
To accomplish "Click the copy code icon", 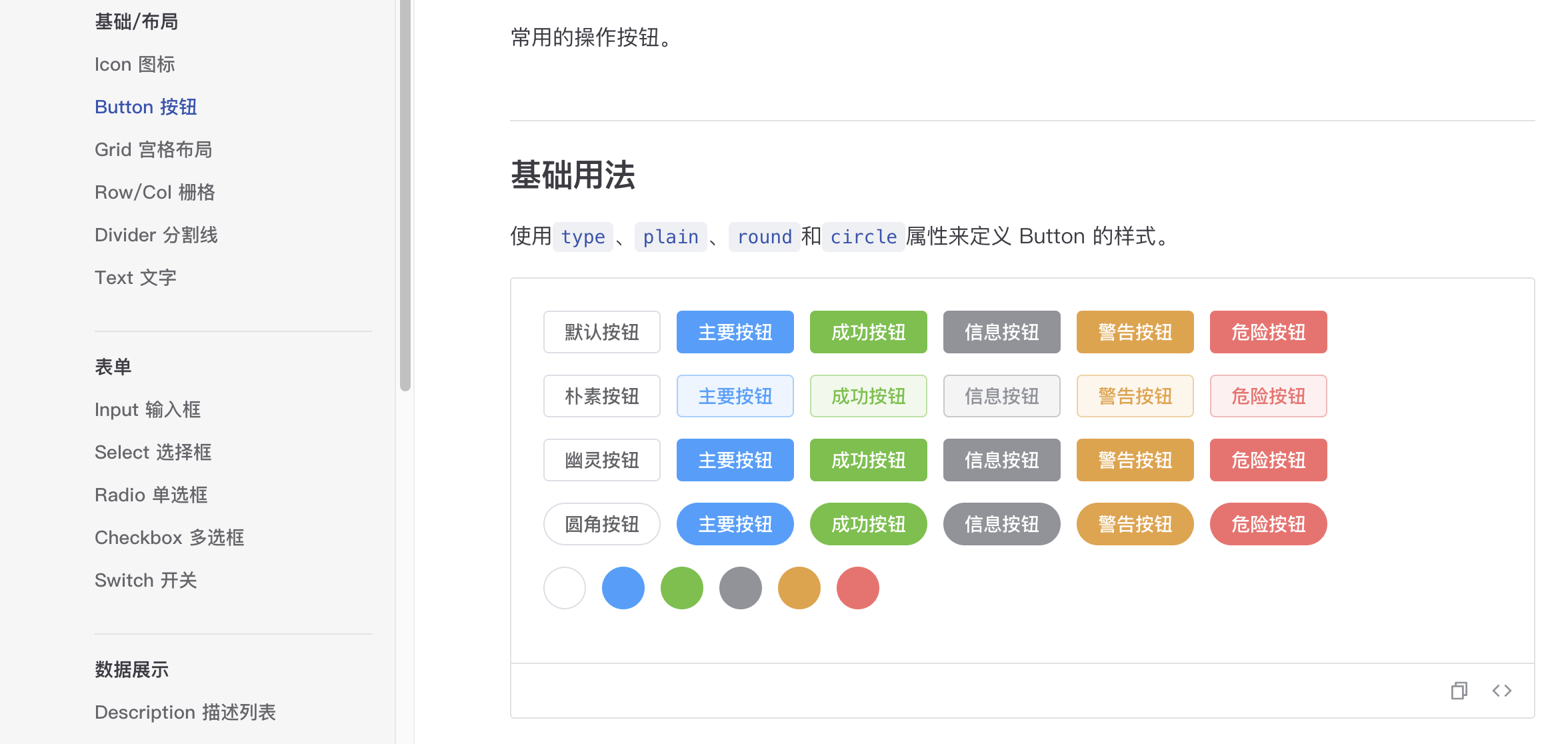I will 1459,691.
